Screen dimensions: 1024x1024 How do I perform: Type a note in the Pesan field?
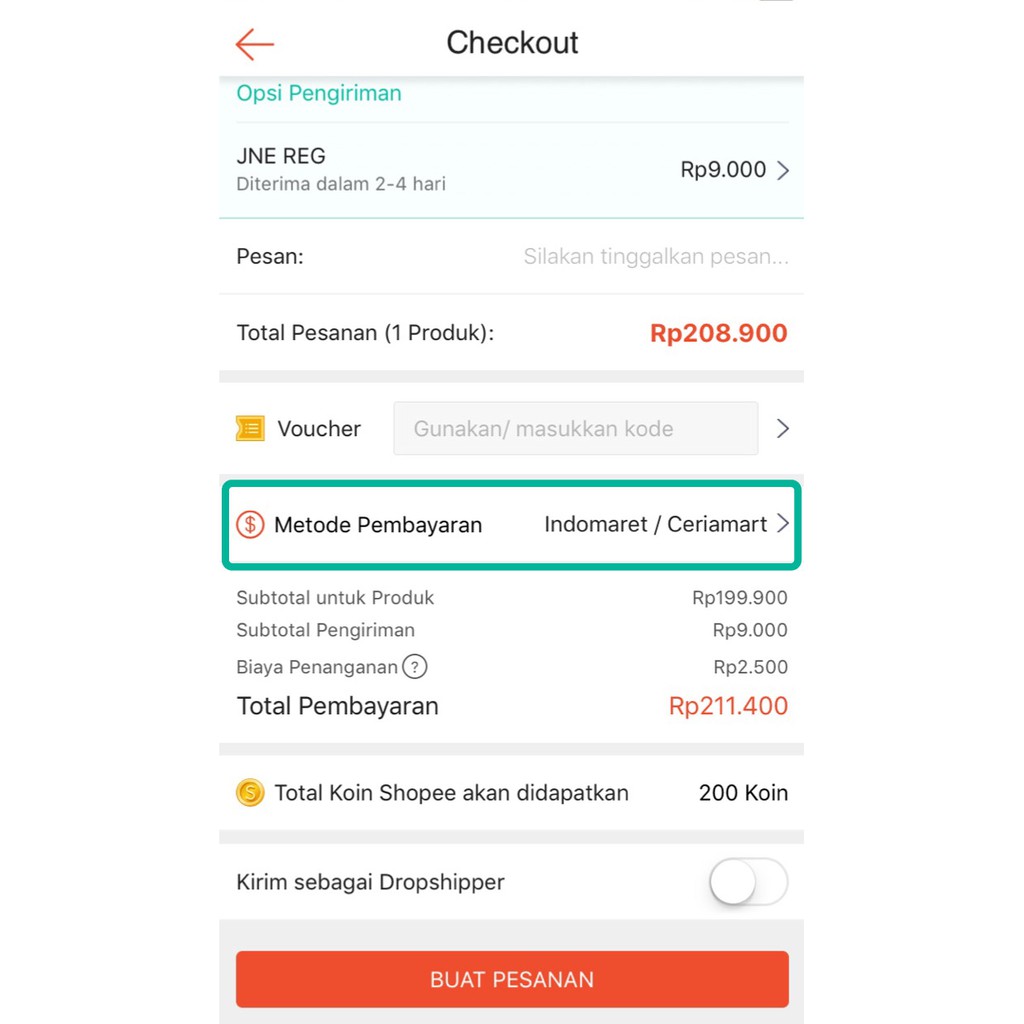coord(655,257)
